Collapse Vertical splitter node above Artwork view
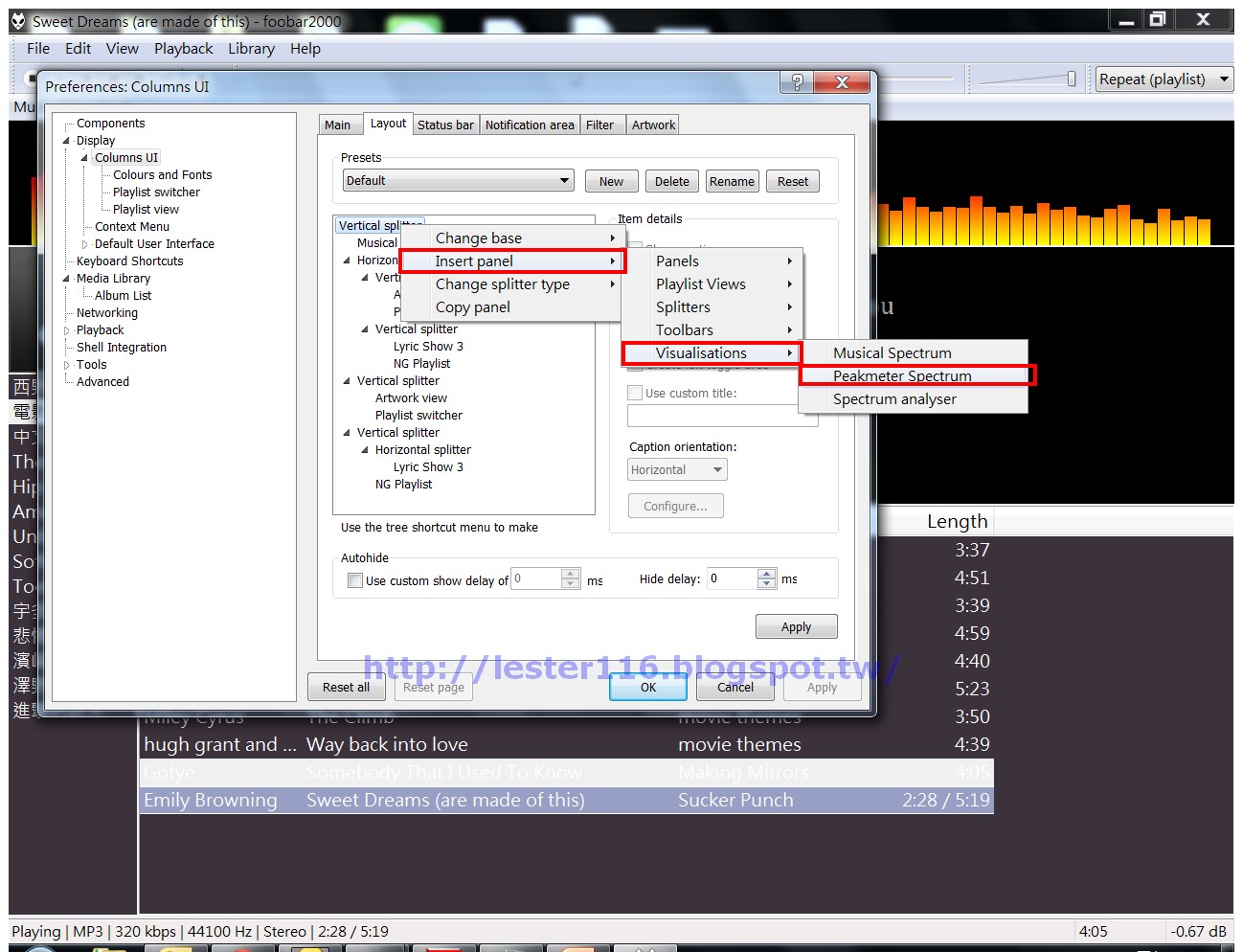1243x952 pixels. pyautogui.click(x=347, y=381)
